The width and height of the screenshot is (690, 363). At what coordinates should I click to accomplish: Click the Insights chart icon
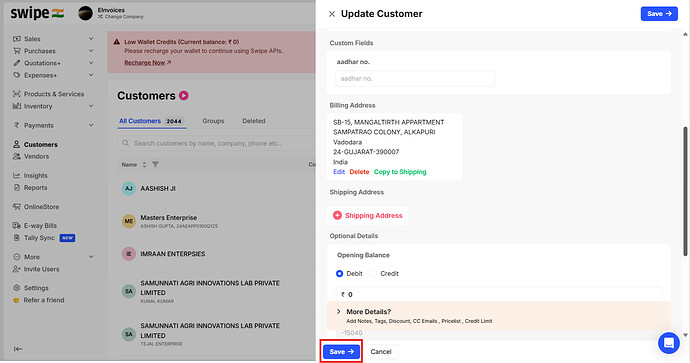[x=17, y=176]
